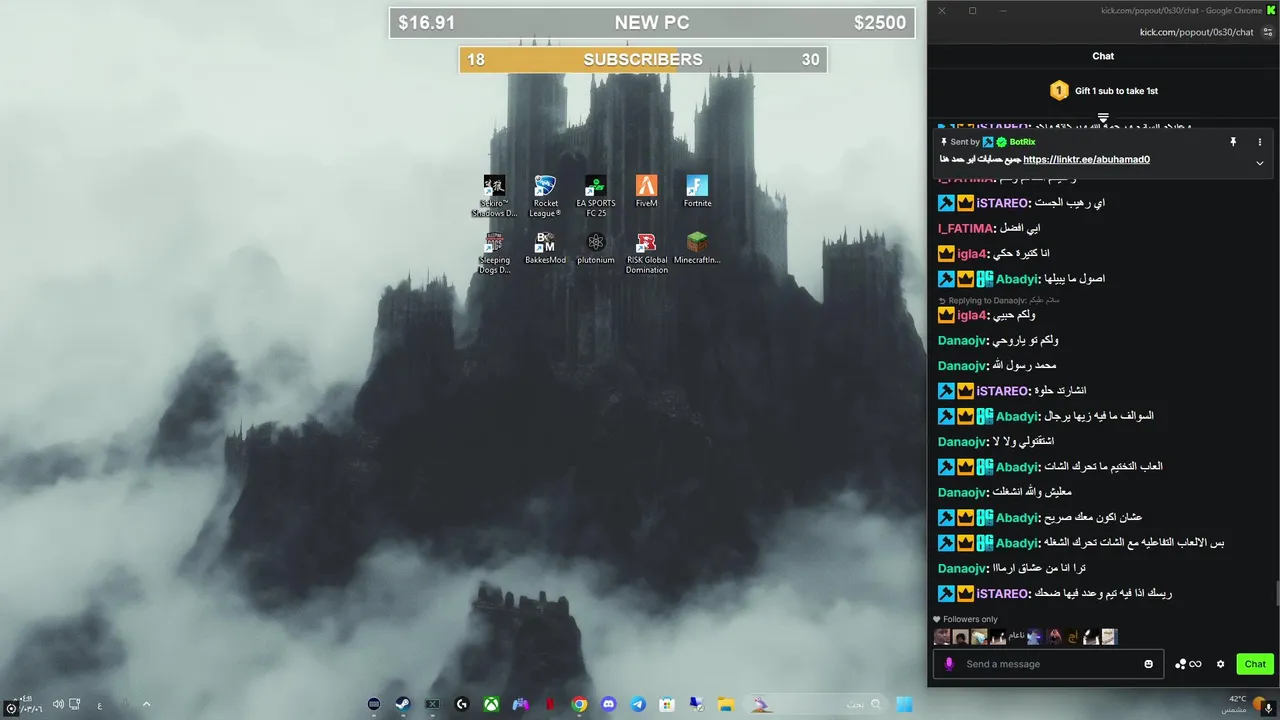The image size is (1280, 720).
Task: Select the kick.com/popout/0s30/chat address text
Action: point(1196,32)
